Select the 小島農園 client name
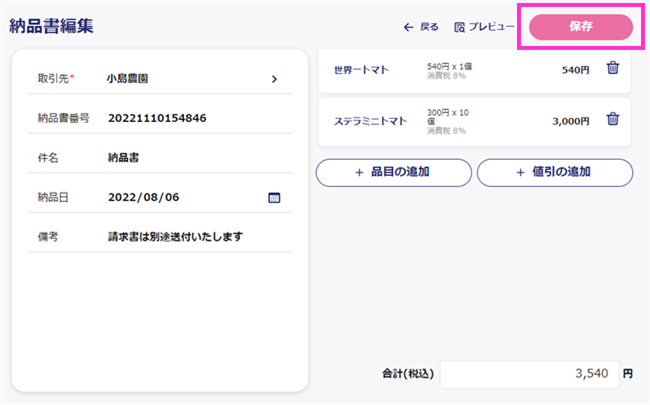This screenshot has height=405, width=650. pos(127,79)
